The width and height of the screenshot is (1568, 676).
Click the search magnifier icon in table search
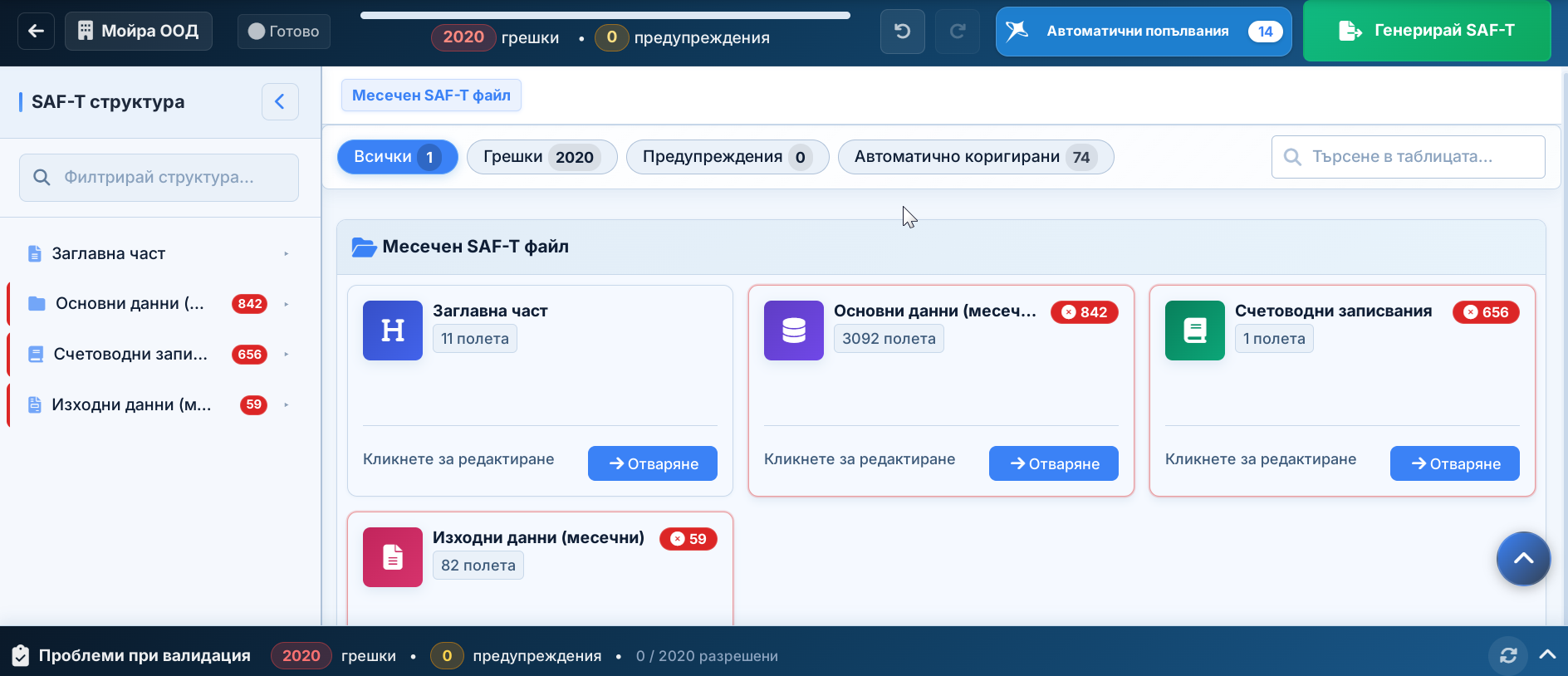coord(1292,157)
